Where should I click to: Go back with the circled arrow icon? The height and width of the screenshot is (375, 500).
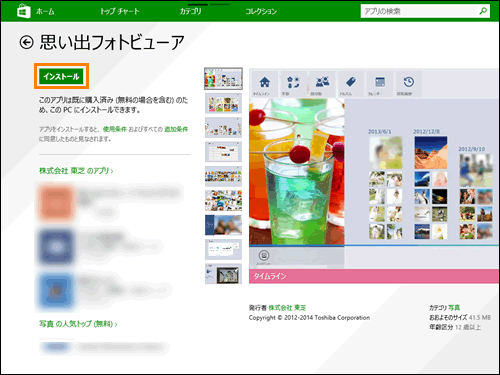pos(26,42)
